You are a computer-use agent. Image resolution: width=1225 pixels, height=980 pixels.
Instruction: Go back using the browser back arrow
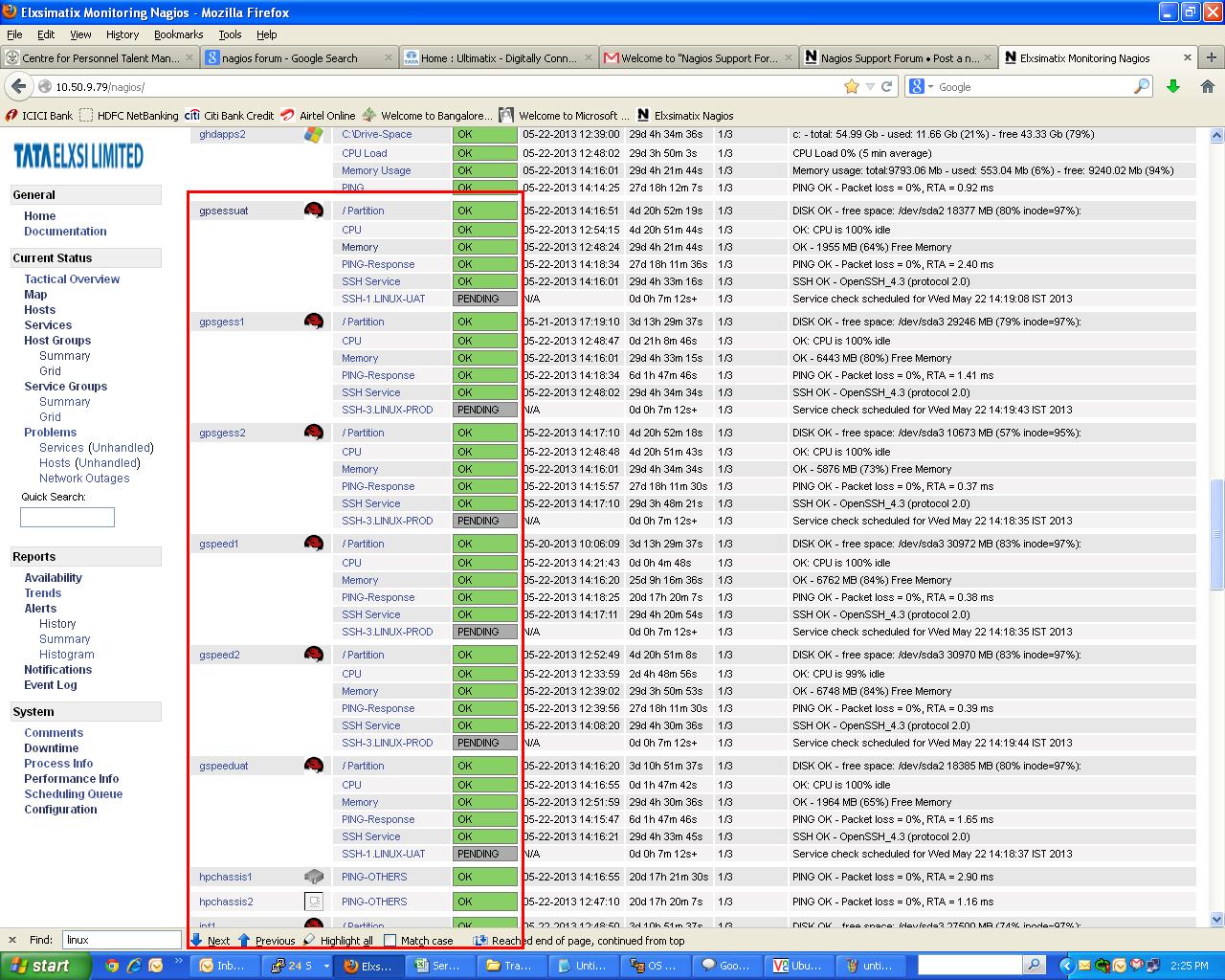click(18, 86)
